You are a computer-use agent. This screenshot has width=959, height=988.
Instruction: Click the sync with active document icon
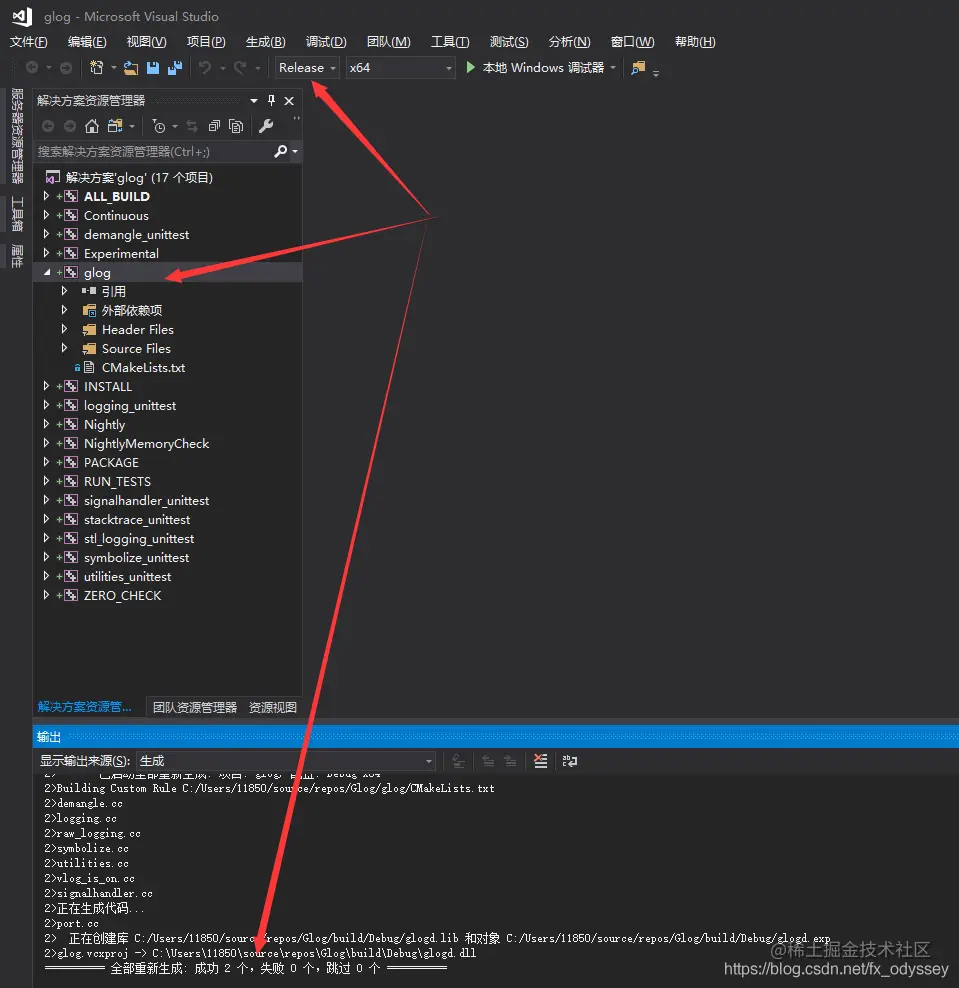tap(192, 127)
